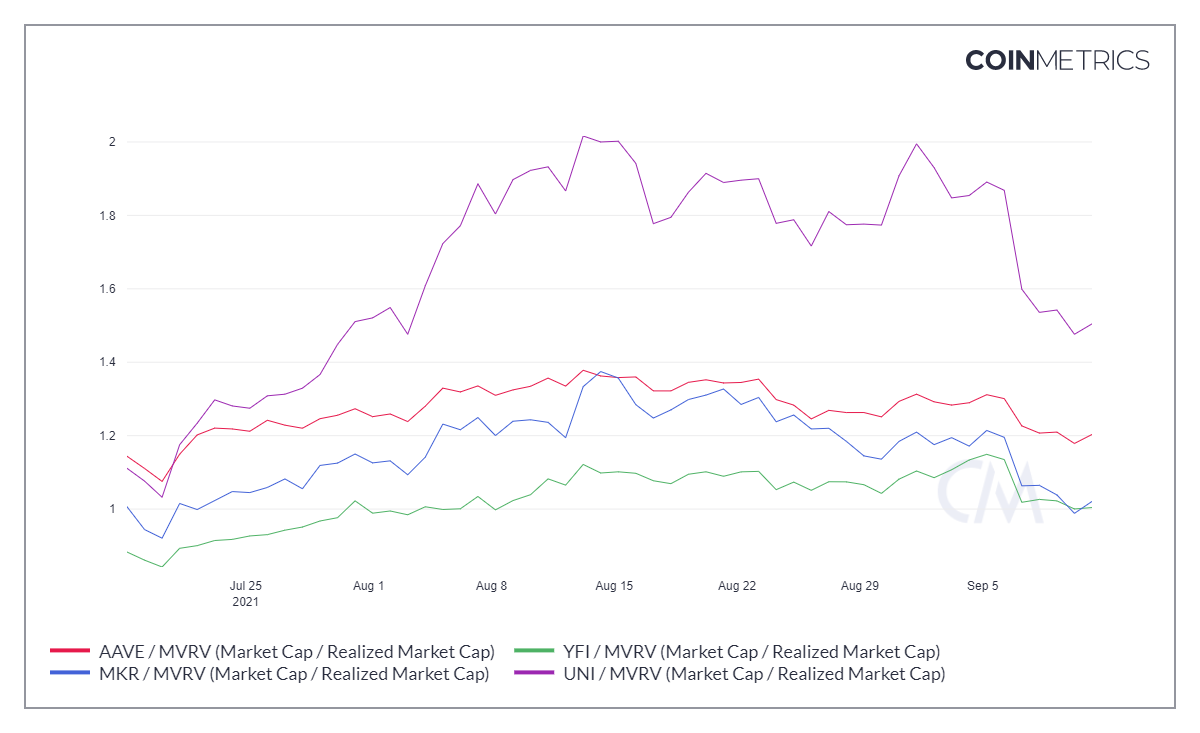Image resolution: width=1200 pixels, height=733 pixels.
Task: Click the y-axis value 1 label
Action: coord(113,509)
